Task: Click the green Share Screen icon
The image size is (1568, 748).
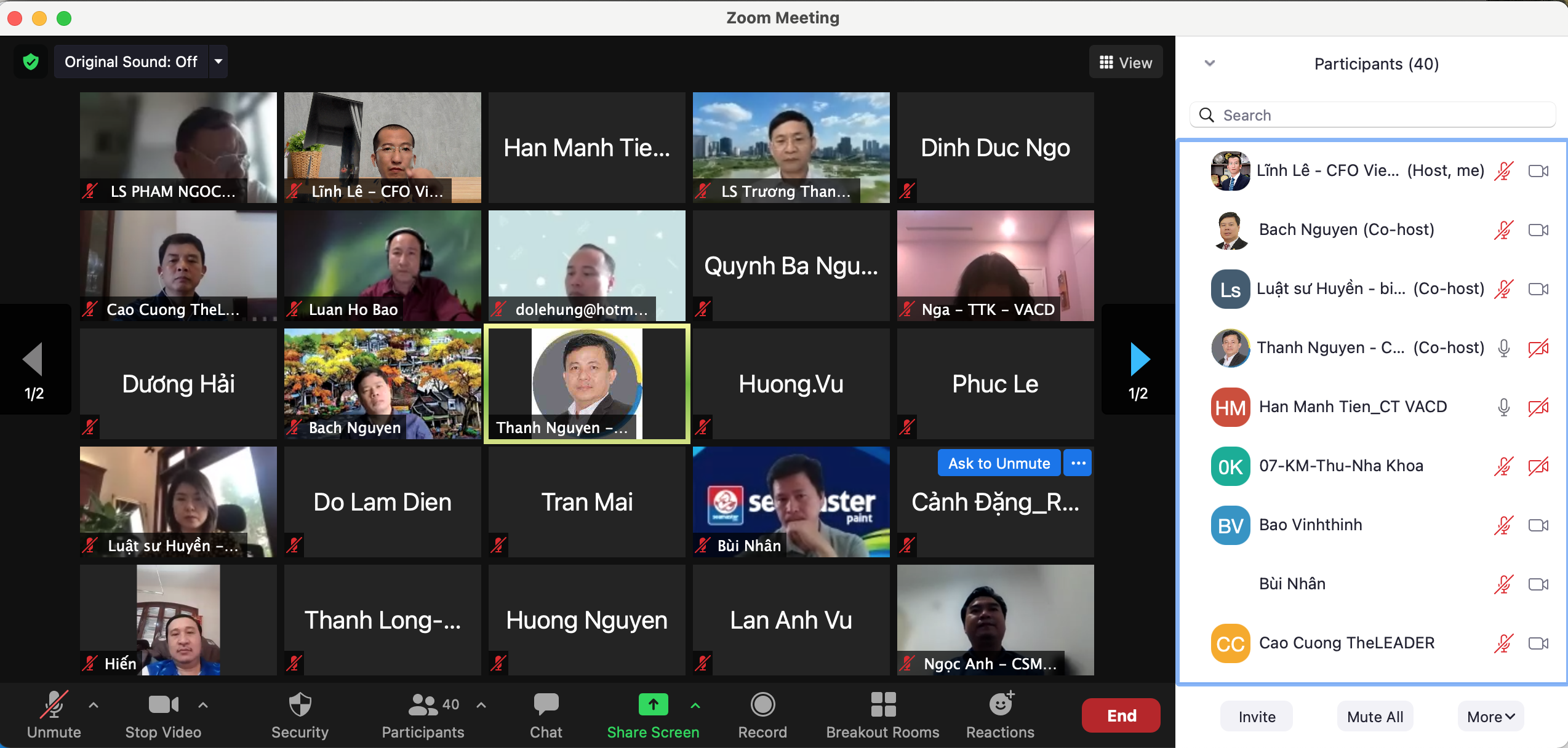Action: click(x=653, y=705)
